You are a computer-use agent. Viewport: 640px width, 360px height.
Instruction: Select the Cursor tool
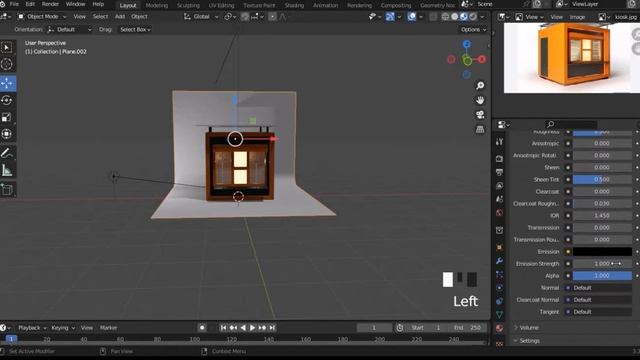click(x=7, y=64)
